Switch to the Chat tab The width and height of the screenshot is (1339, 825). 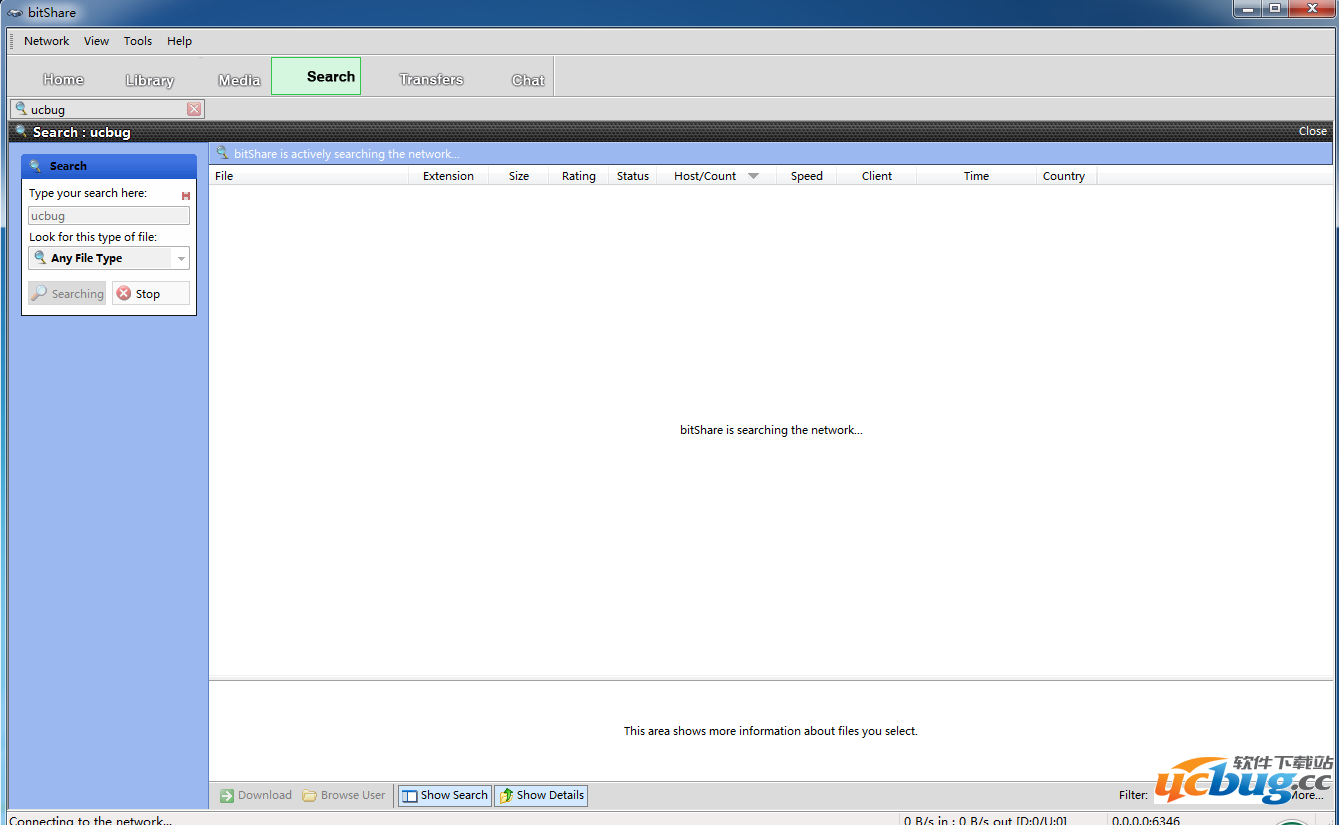(528, 80)
